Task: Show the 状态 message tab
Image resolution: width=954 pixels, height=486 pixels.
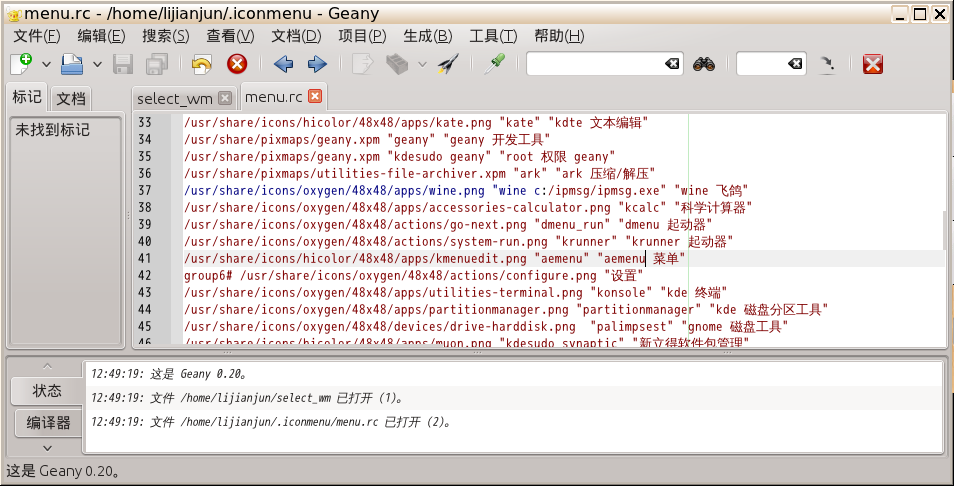Action: click(x=47, y=391)
